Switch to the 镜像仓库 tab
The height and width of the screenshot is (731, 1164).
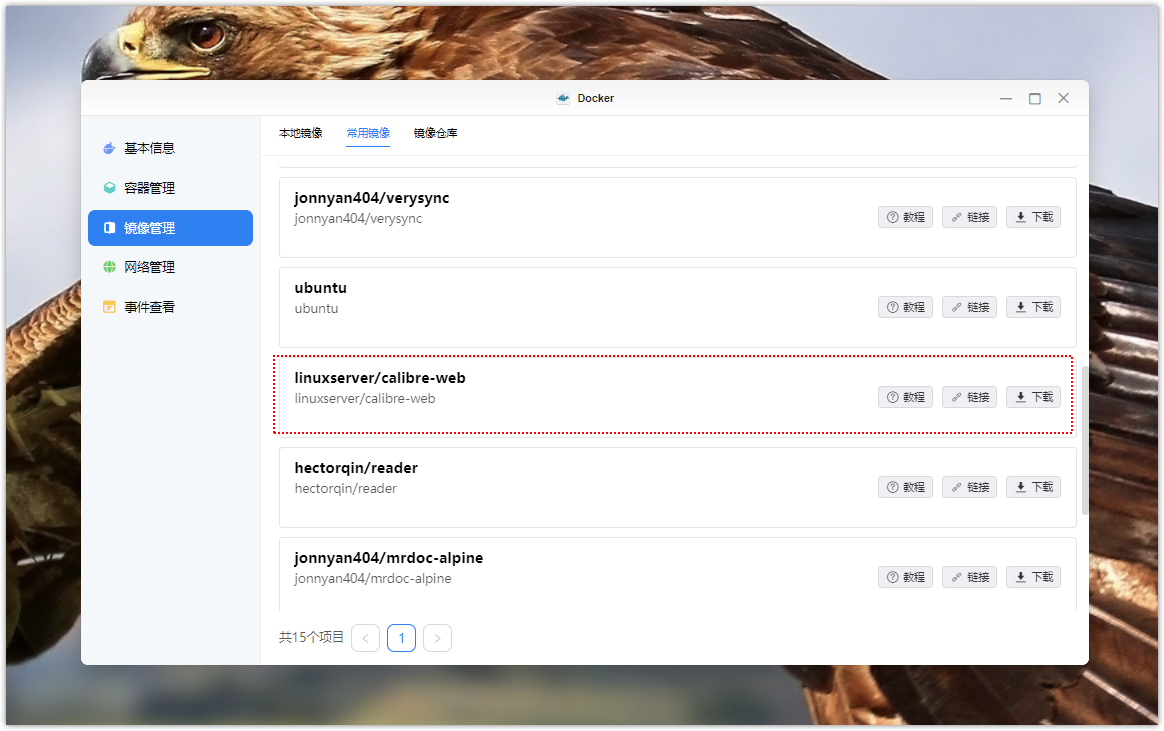point(436,134)
